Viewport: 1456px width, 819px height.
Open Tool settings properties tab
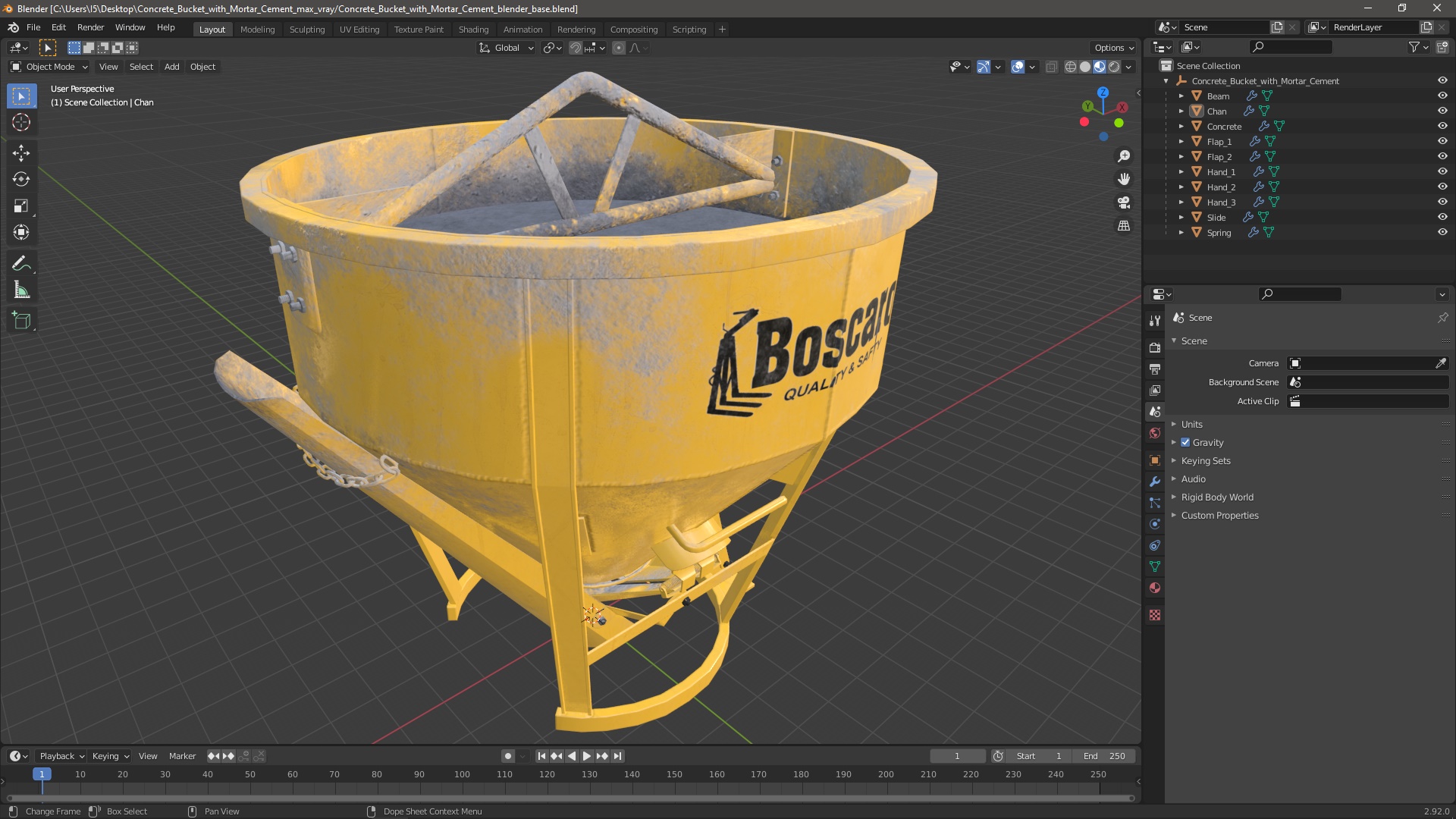click(x=1155, y=321)
